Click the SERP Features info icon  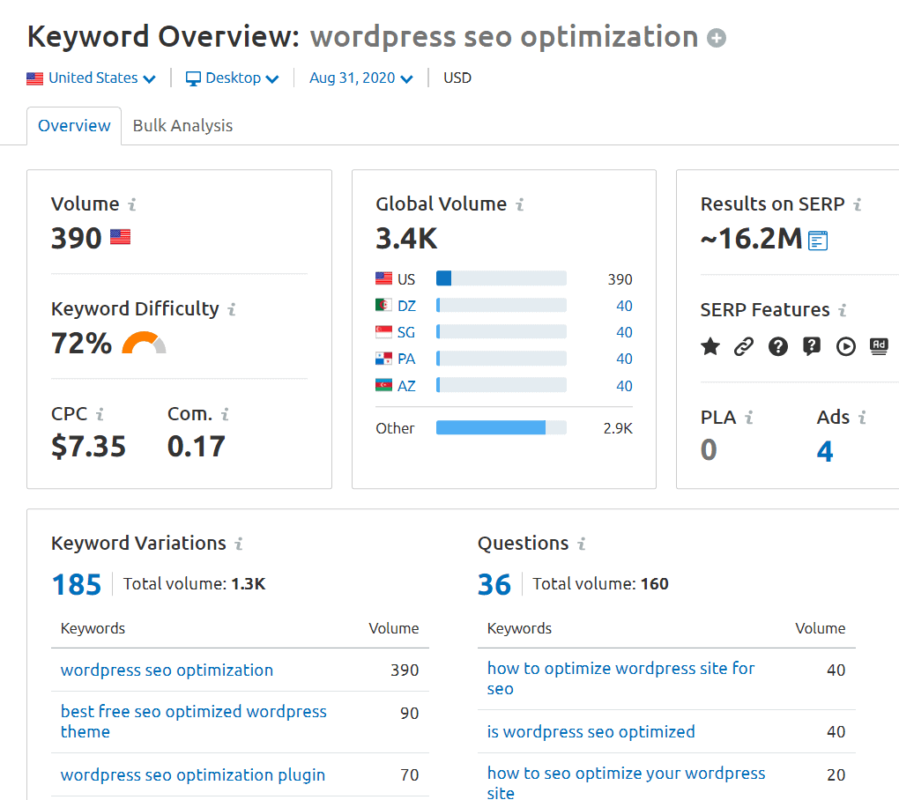(842, 310)
